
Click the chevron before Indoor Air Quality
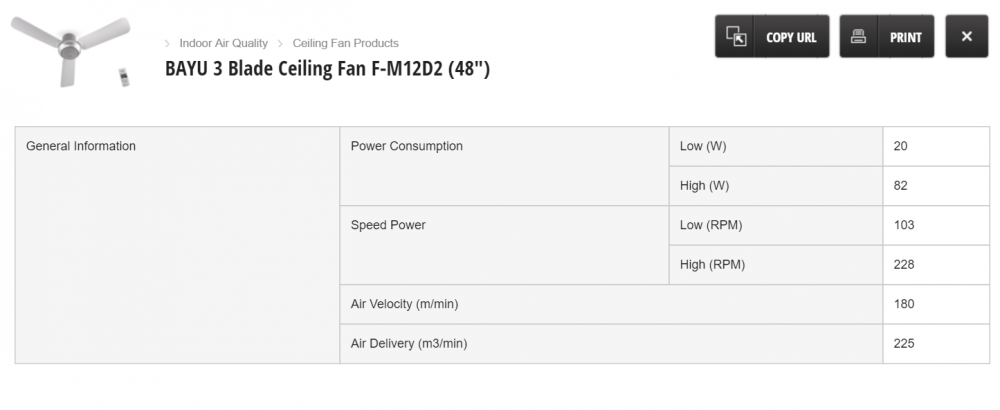(x=168, y=44)
